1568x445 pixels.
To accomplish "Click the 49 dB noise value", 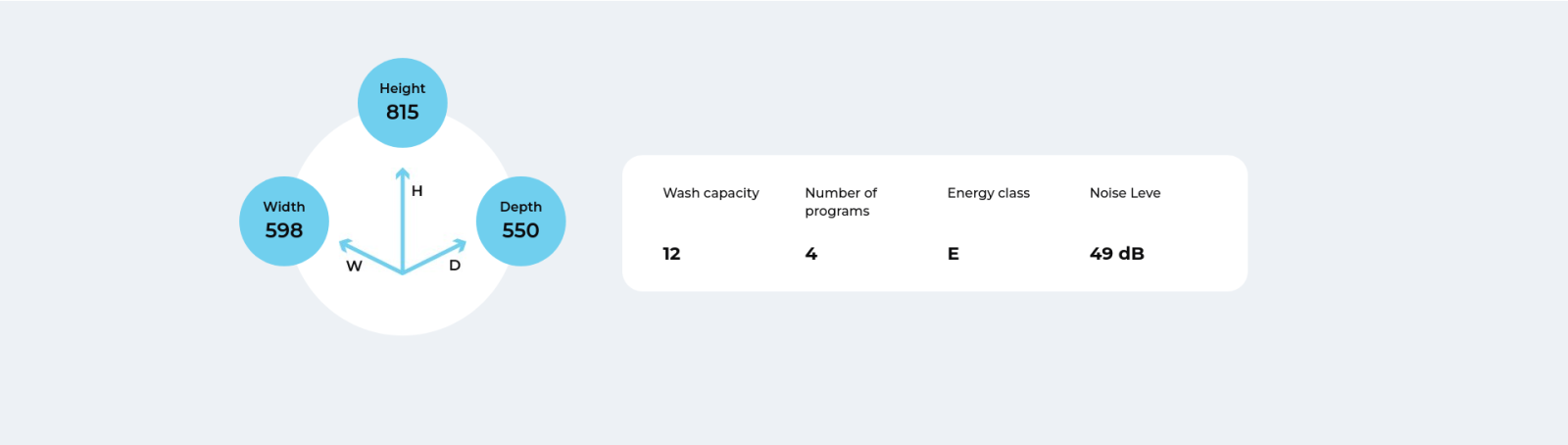I will 1116,254.
